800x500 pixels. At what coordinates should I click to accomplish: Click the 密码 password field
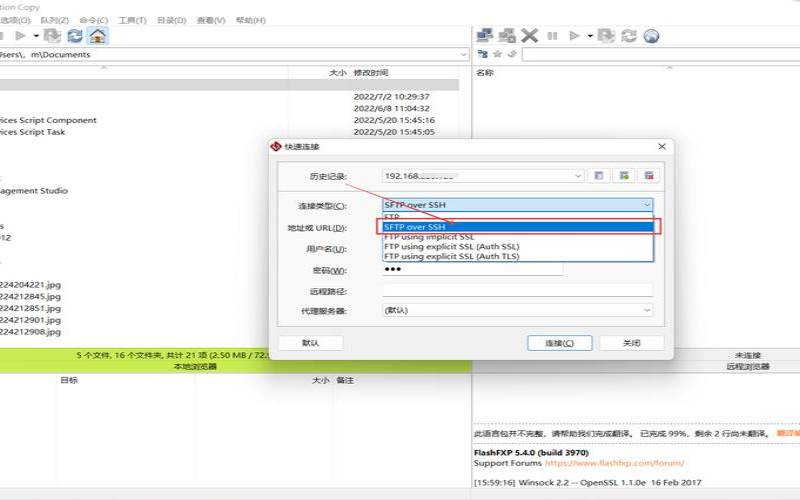tap(473, 269)
